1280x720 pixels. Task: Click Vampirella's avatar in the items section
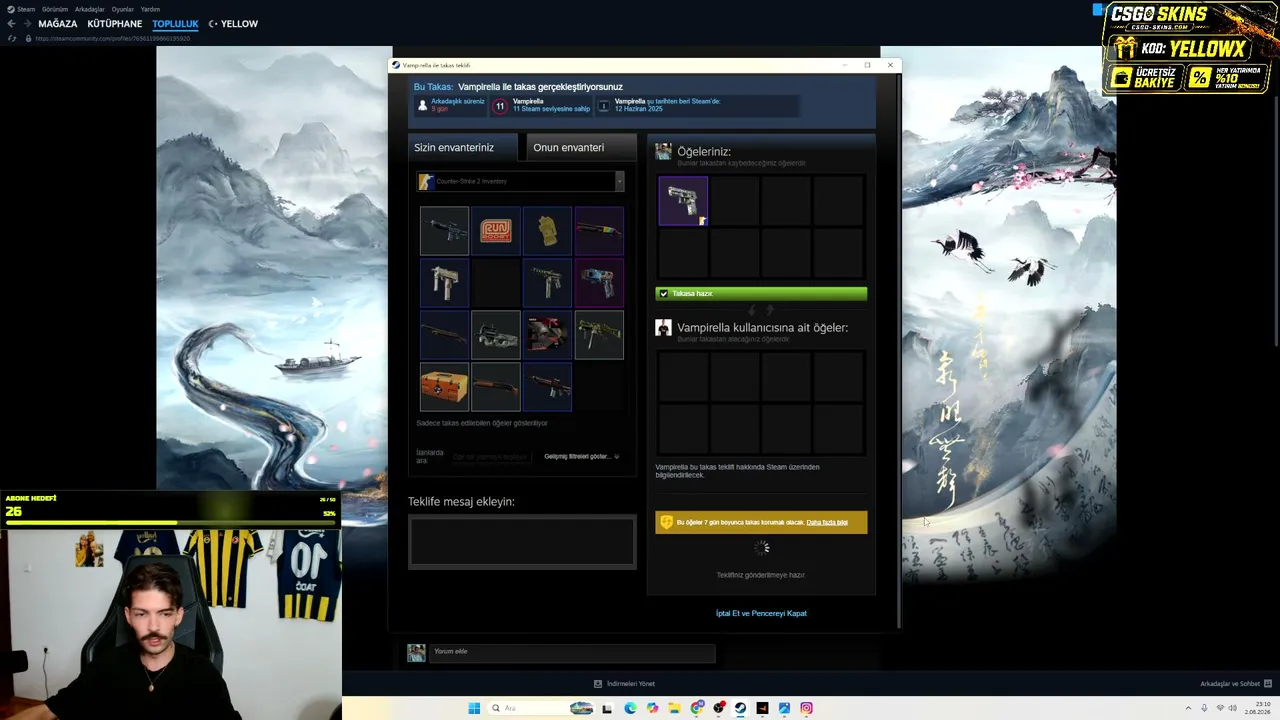663,328
